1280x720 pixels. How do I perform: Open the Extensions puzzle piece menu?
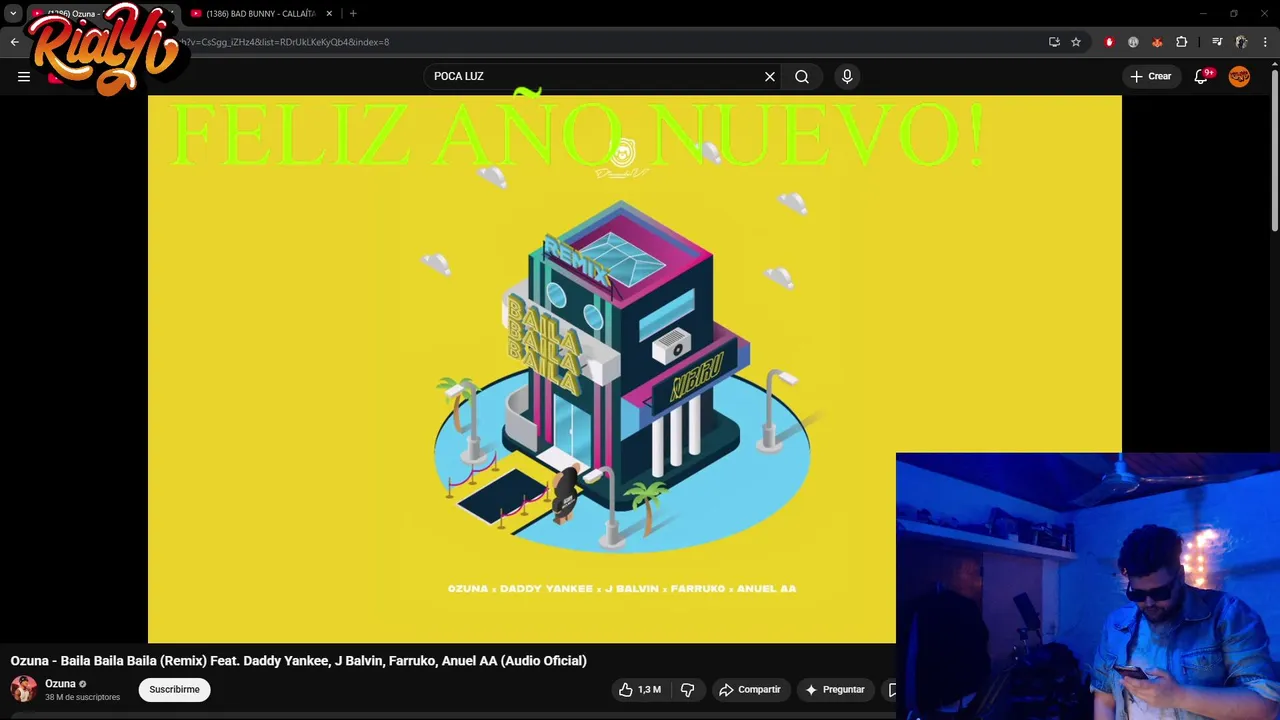pos(1182,42)
